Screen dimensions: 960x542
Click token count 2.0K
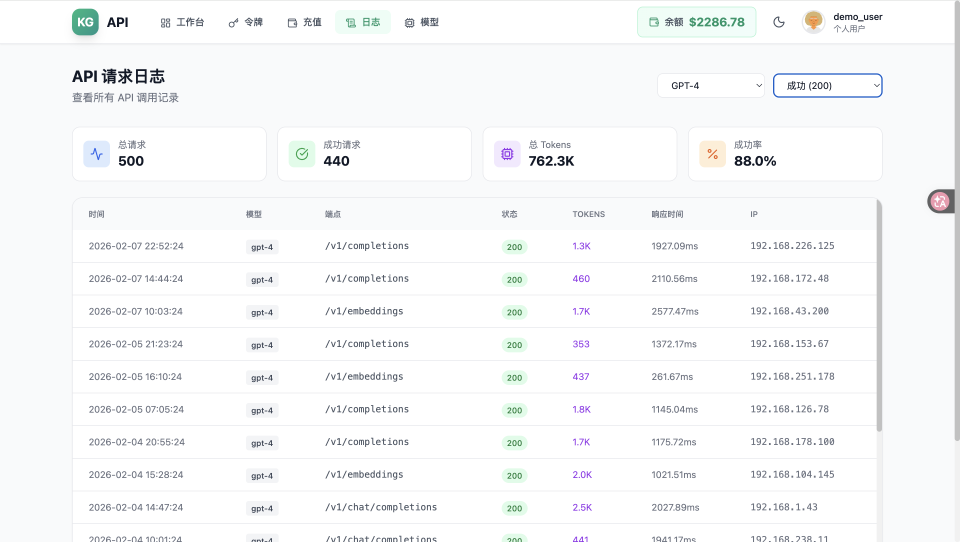point(582,475)
